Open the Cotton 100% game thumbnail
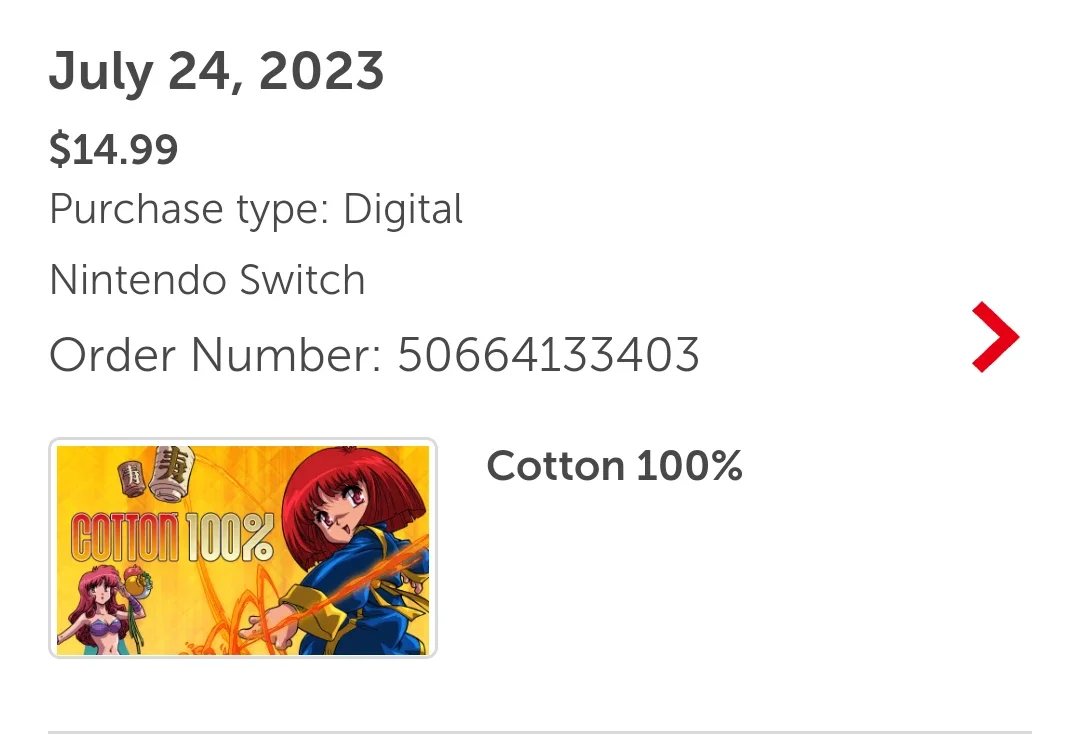The width and height of the screenshot is (1080, 748). [x=242, y=548]
